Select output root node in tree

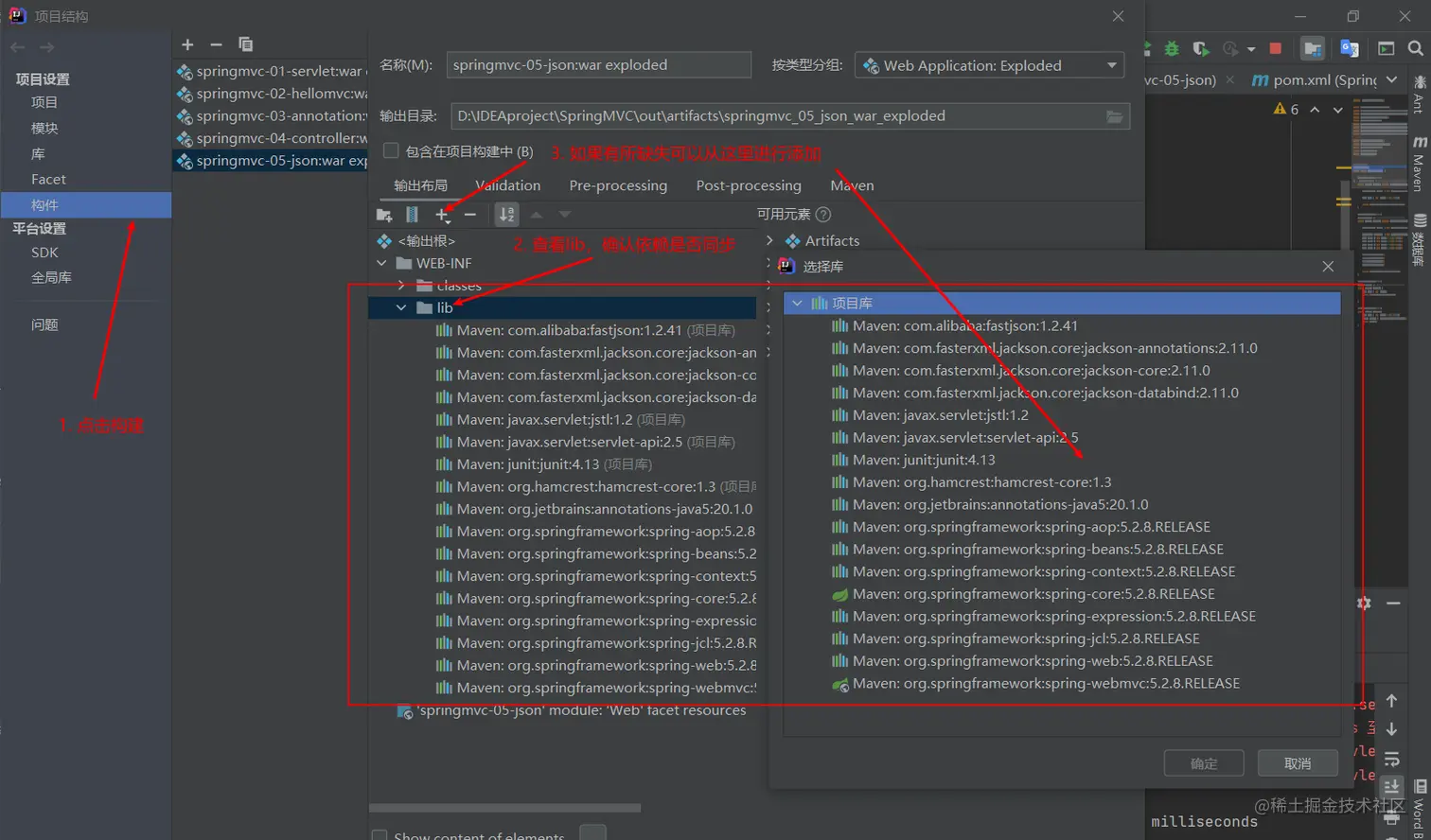click(x=416, y=241)
